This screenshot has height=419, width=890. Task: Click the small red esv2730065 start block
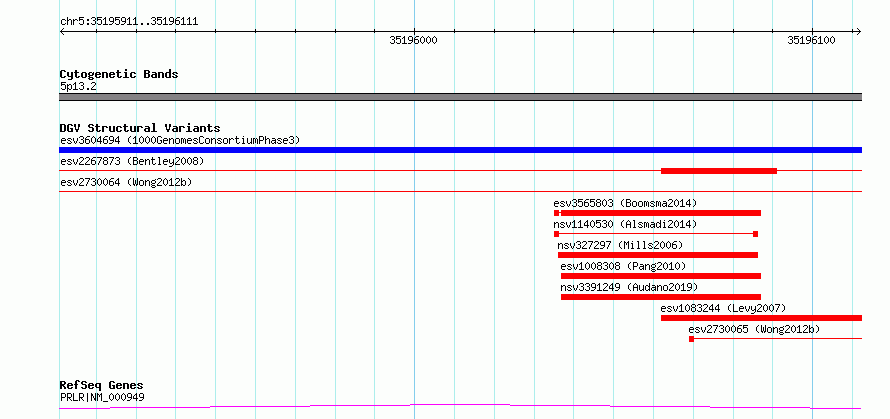tap(691, 339)
